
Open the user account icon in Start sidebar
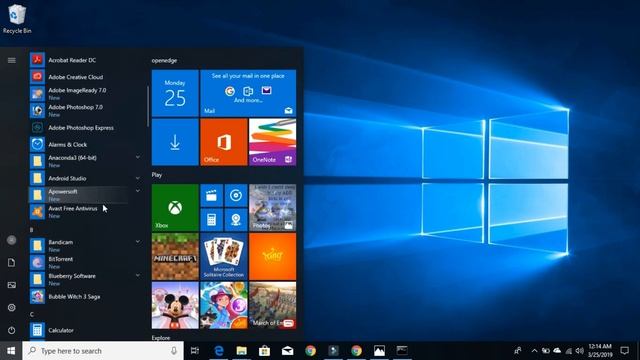coord(11,240)
